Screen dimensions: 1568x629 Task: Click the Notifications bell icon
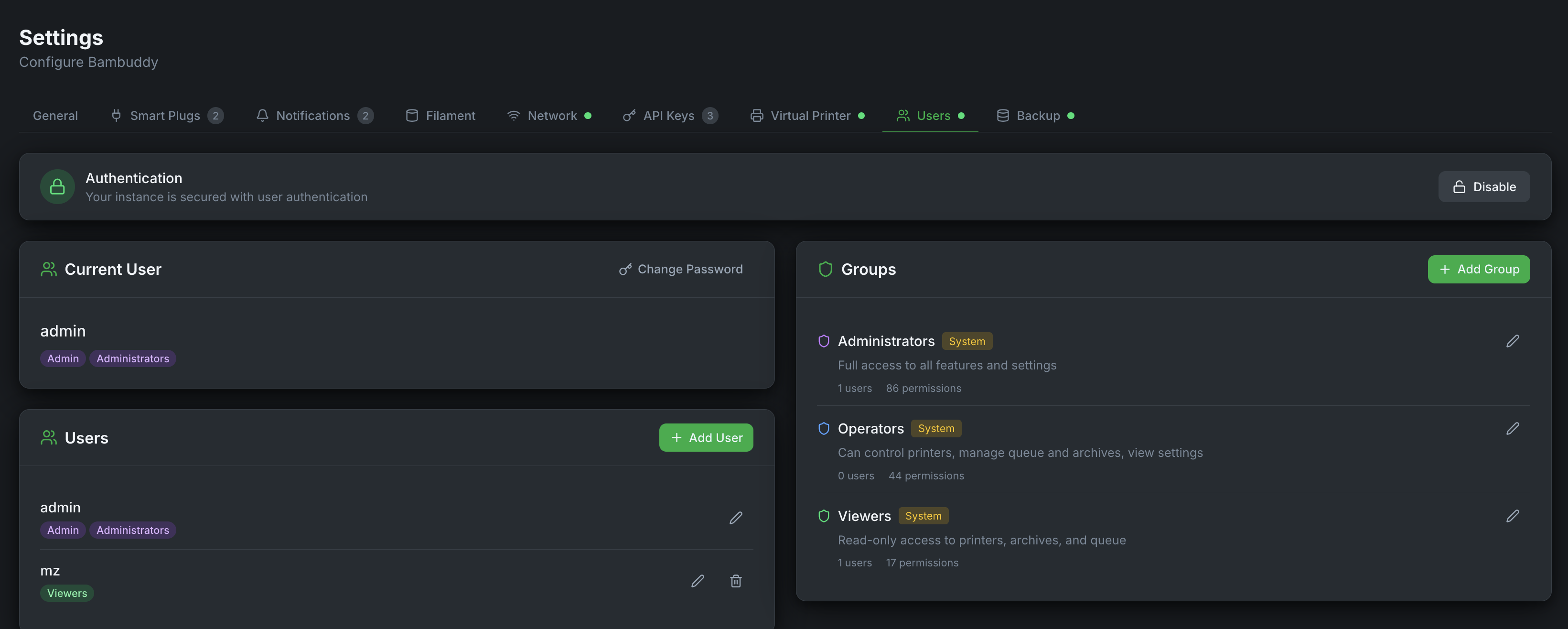[262, 115]
